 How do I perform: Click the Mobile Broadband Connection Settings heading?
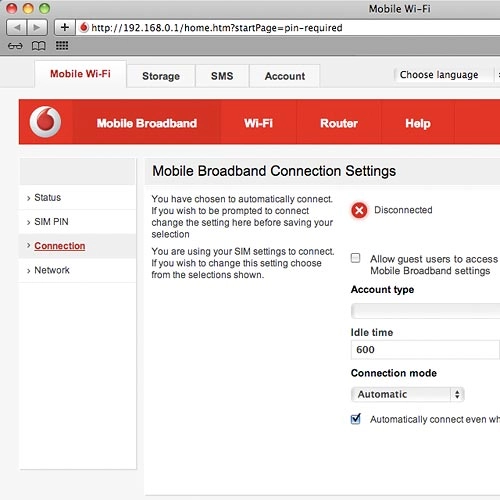[x=274, y=171]
